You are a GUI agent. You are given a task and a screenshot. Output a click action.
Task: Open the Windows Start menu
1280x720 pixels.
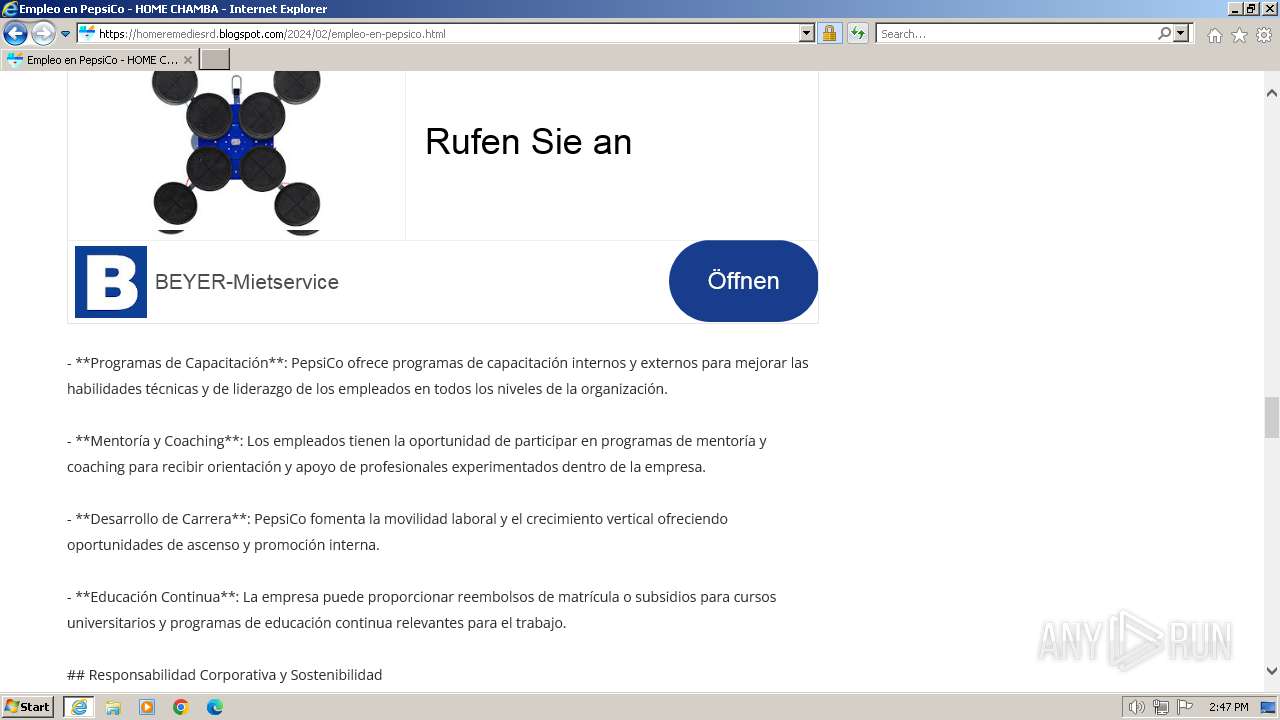[x=28, y=707]
